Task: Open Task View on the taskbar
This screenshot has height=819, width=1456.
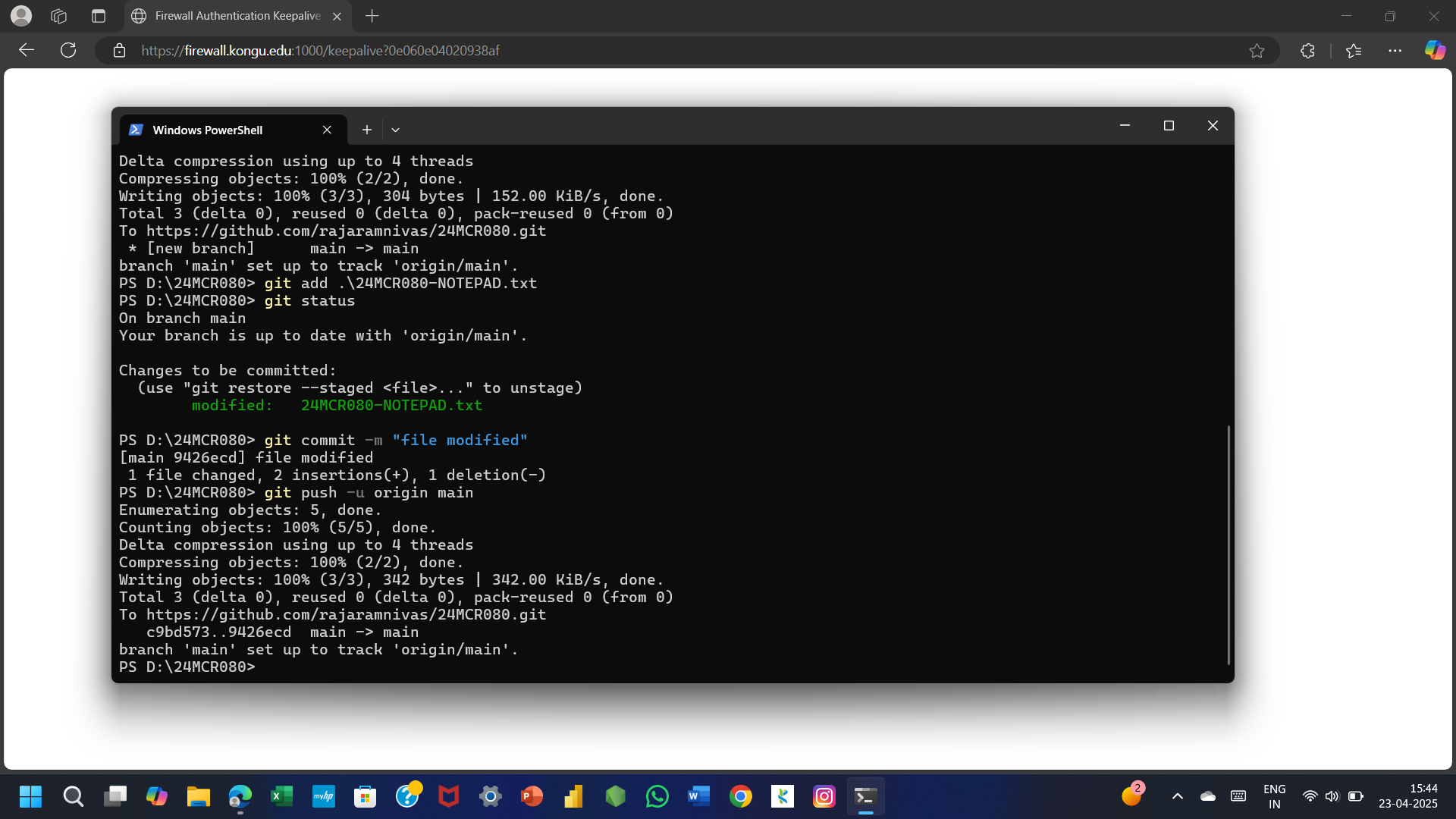Action: click(115, 796)
